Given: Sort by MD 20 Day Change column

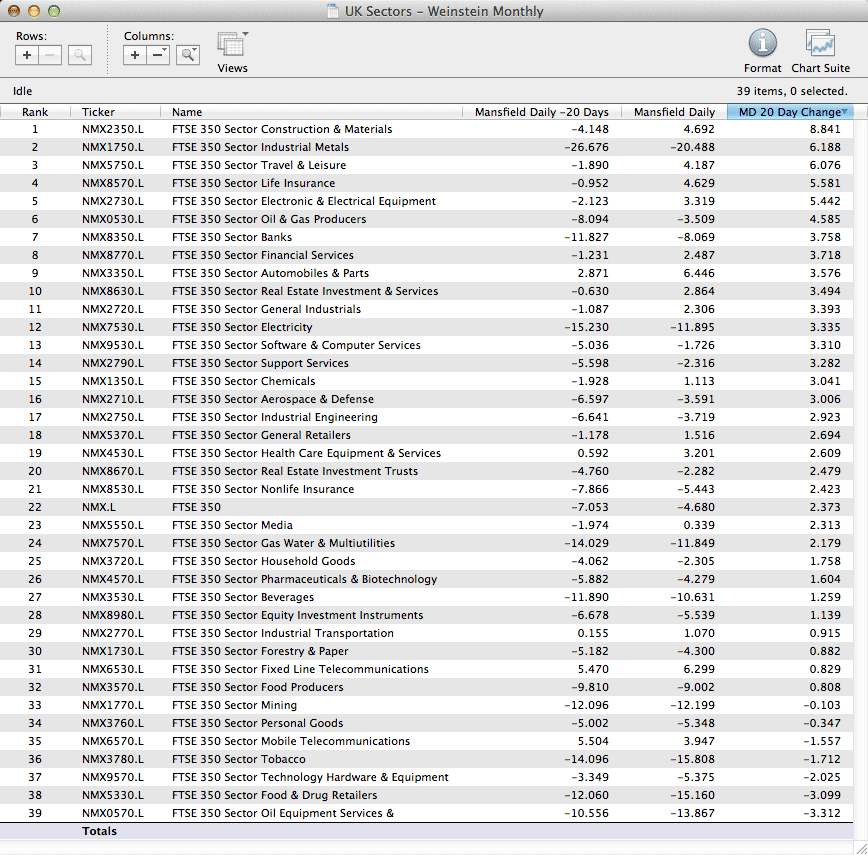Looking at the screenshot, I should coord(789,112).
